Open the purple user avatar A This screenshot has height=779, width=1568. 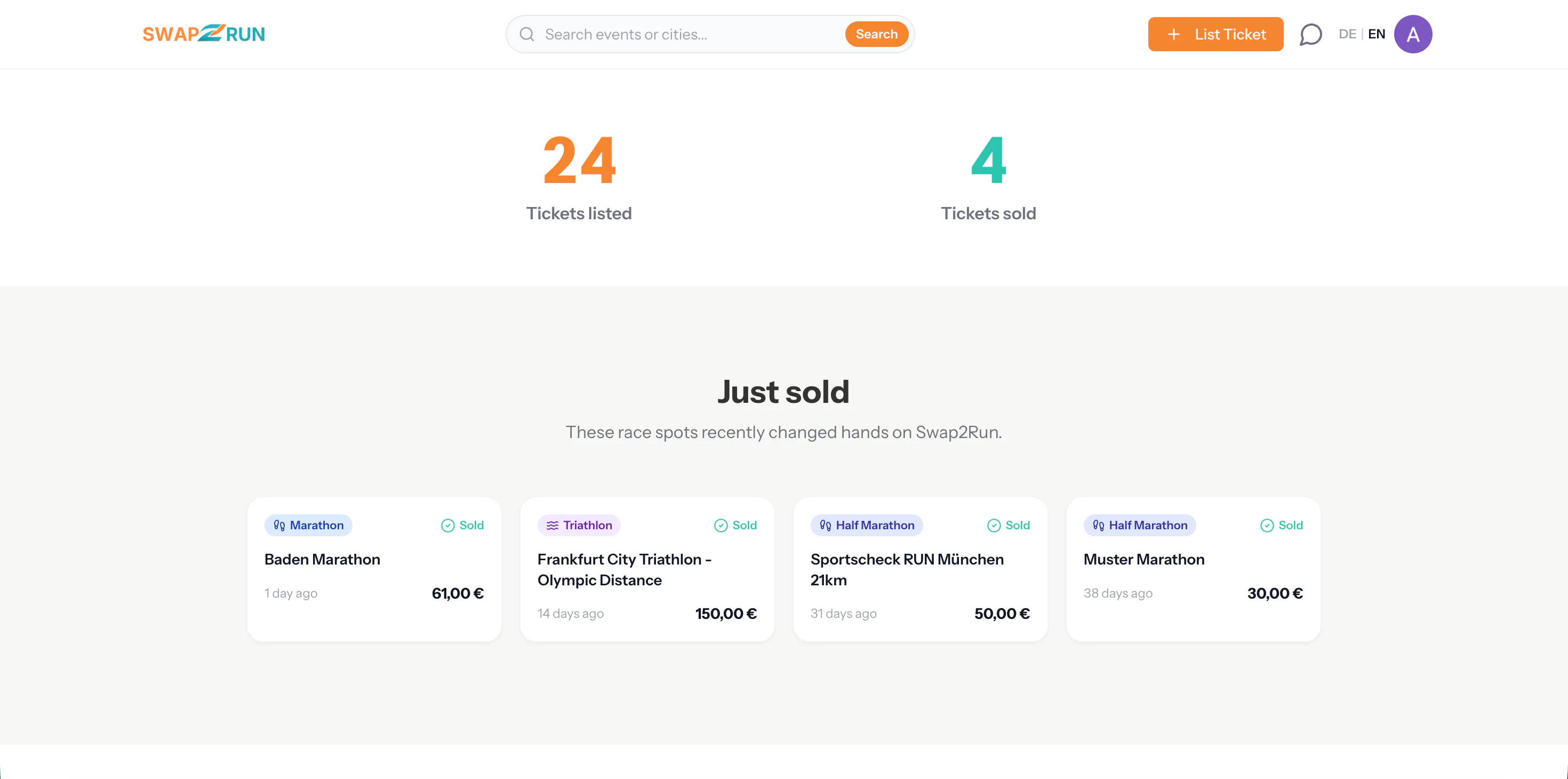point(1413,34)
